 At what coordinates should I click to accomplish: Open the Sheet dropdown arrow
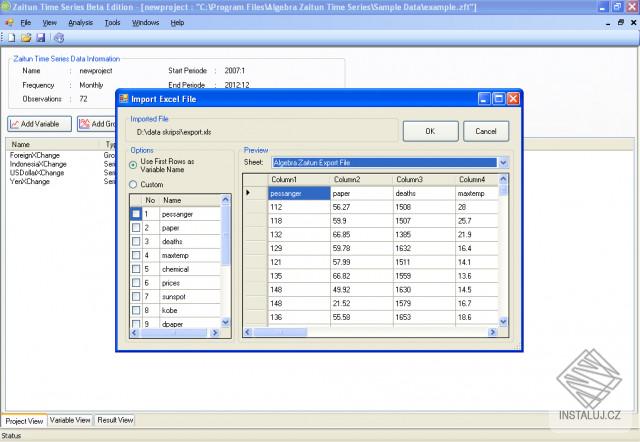point(503,162)
